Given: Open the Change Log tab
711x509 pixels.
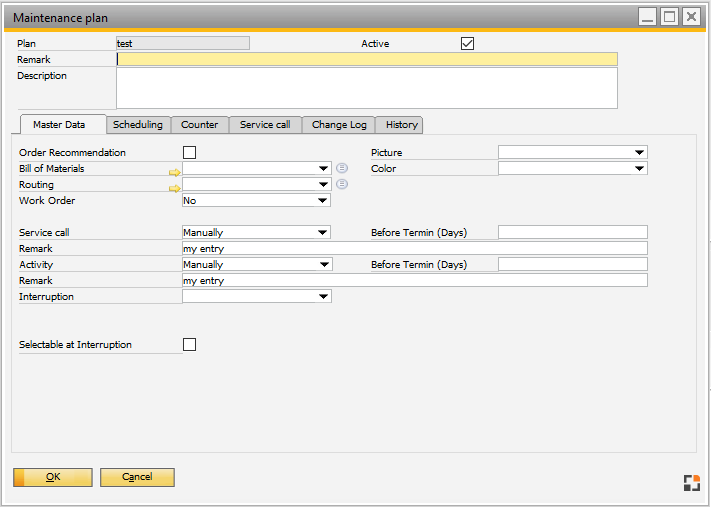Looking at the screenshot, I should pos(339,125).
